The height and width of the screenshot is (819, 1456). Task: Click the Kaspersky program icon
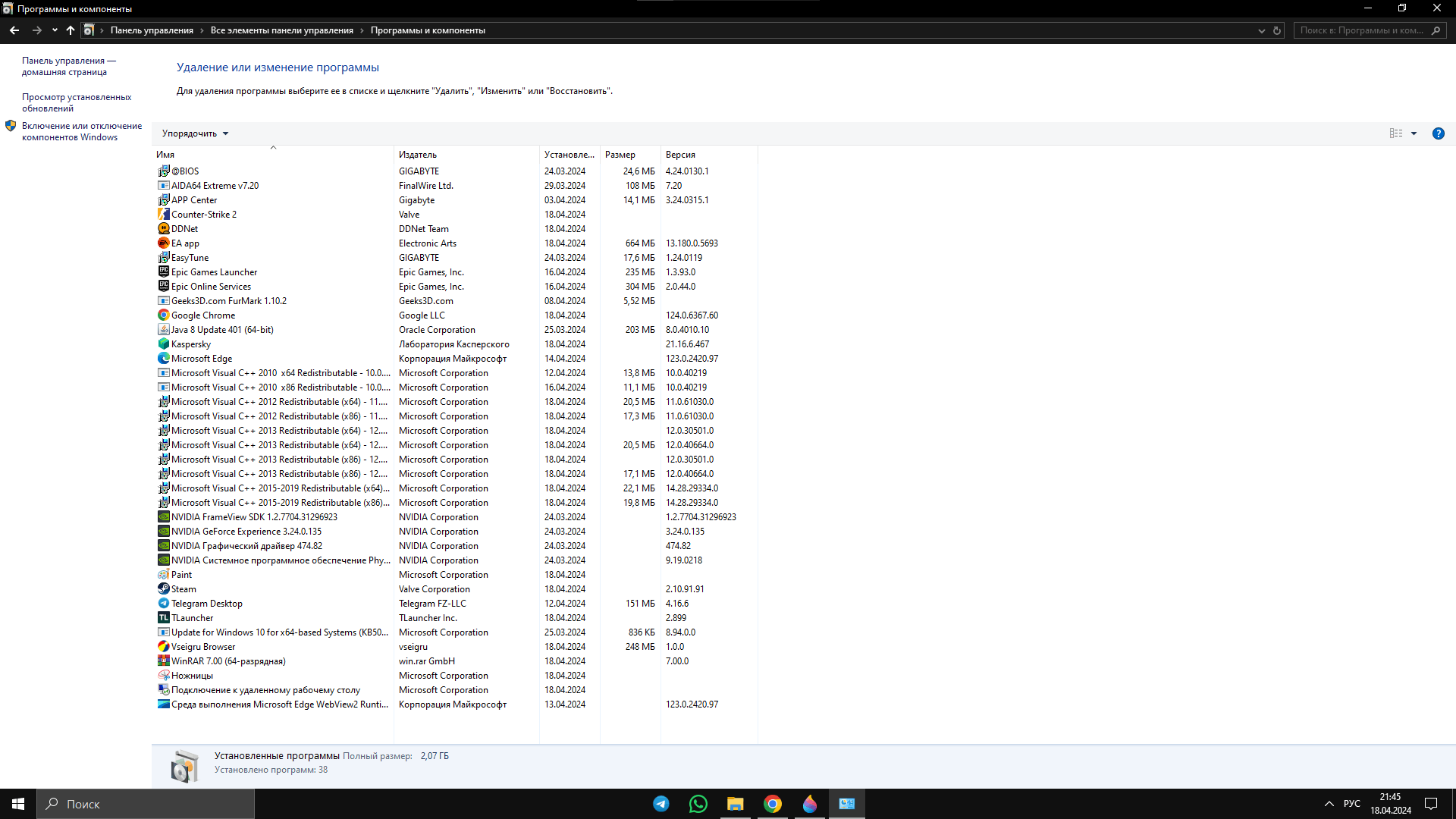tap(163, 344)
